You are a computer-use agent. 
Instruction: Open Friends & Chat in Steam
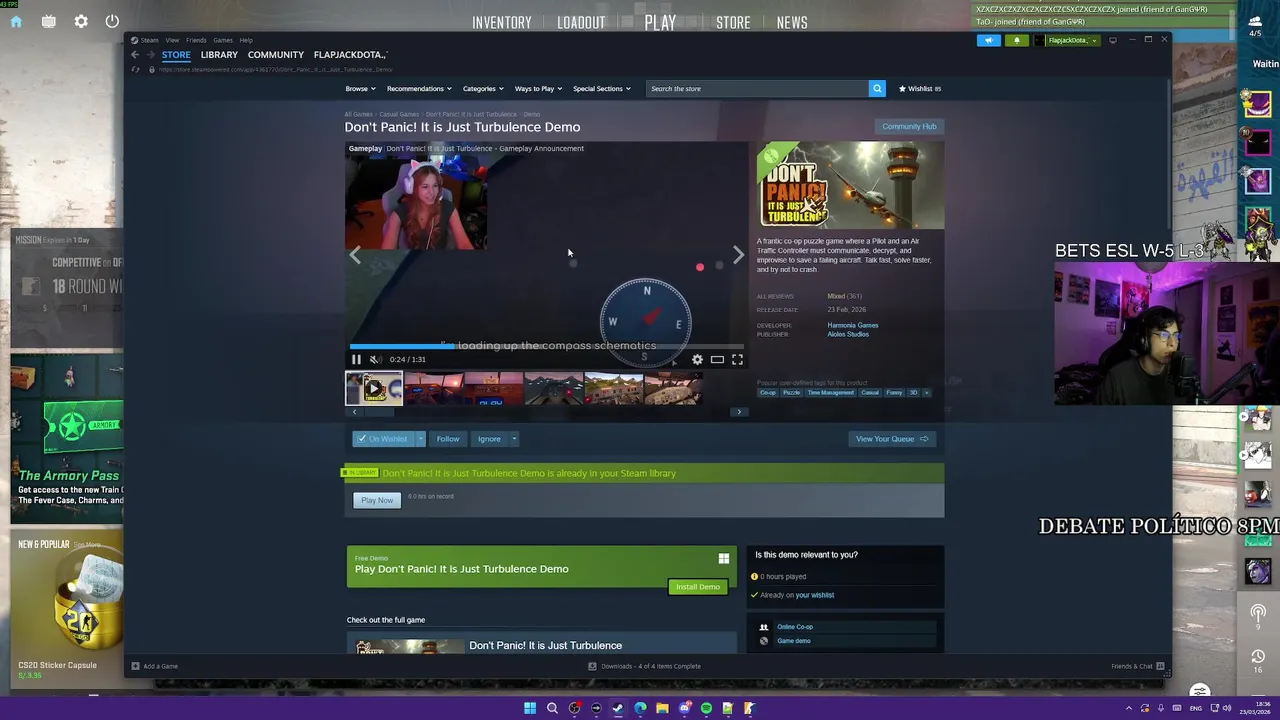1137,666
